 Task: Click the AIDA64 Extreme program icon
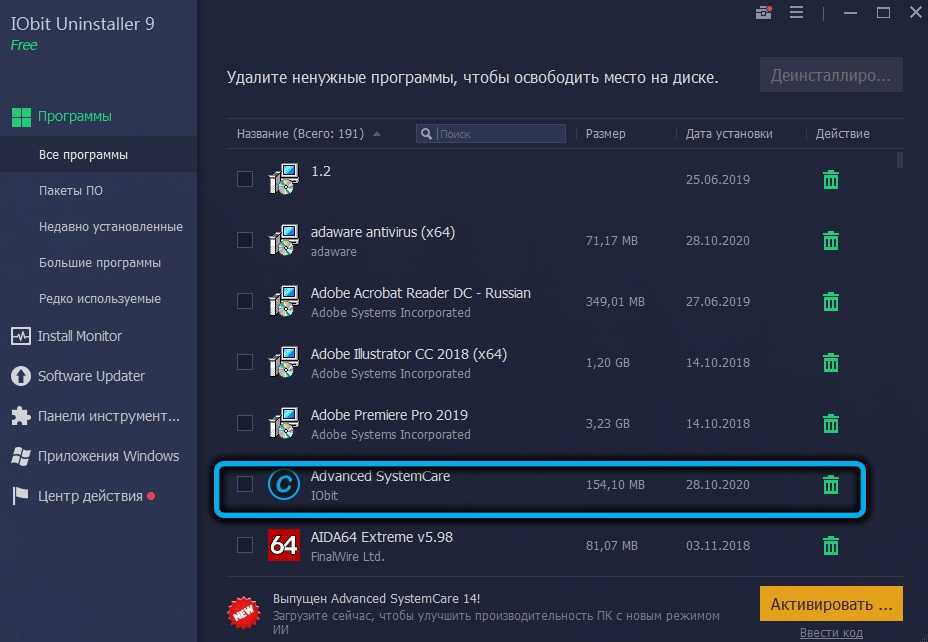[284, 546]
